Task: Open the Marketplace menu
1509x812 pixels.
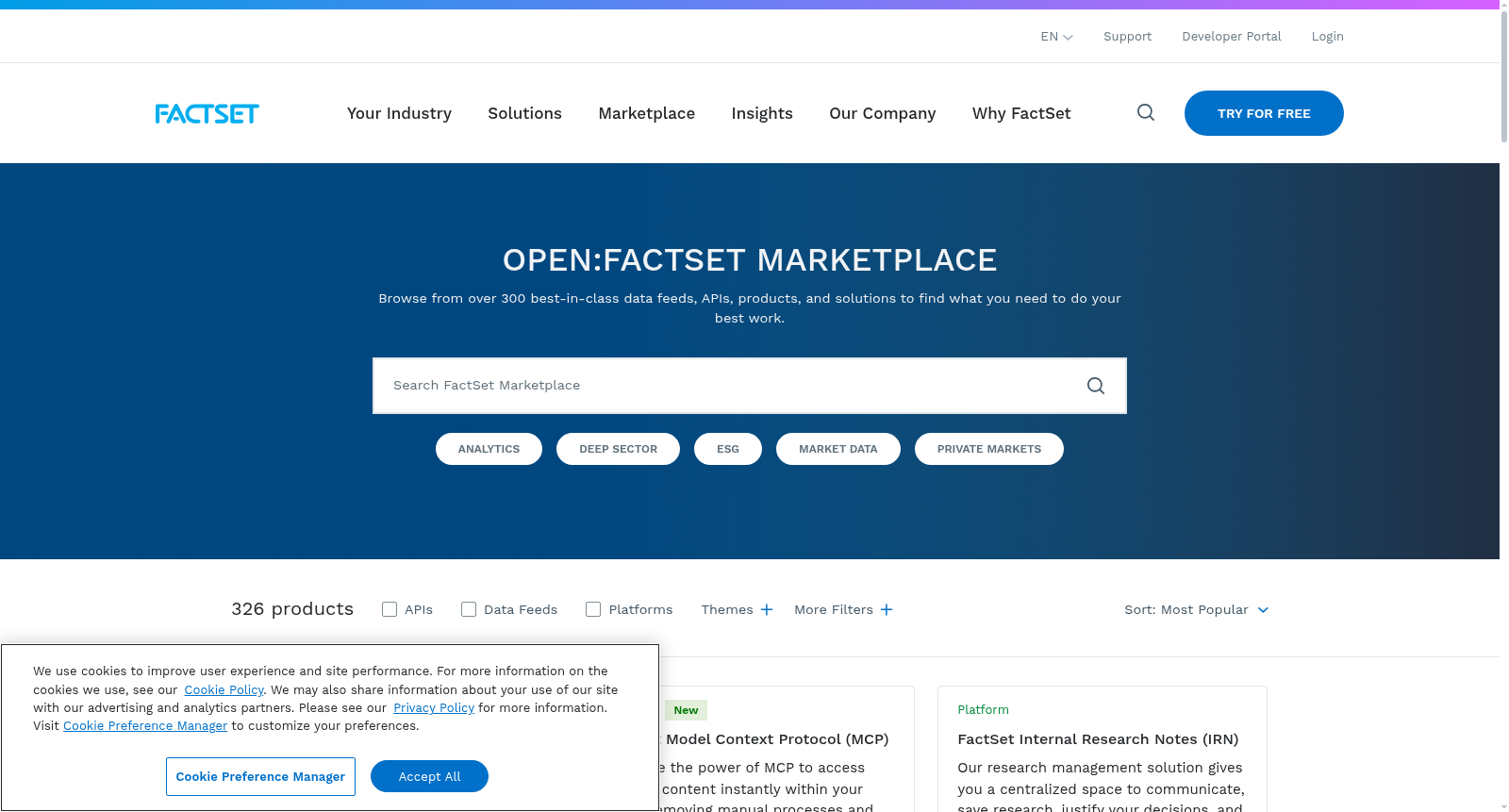Action: pyautogui.click(x=646, y=113)
